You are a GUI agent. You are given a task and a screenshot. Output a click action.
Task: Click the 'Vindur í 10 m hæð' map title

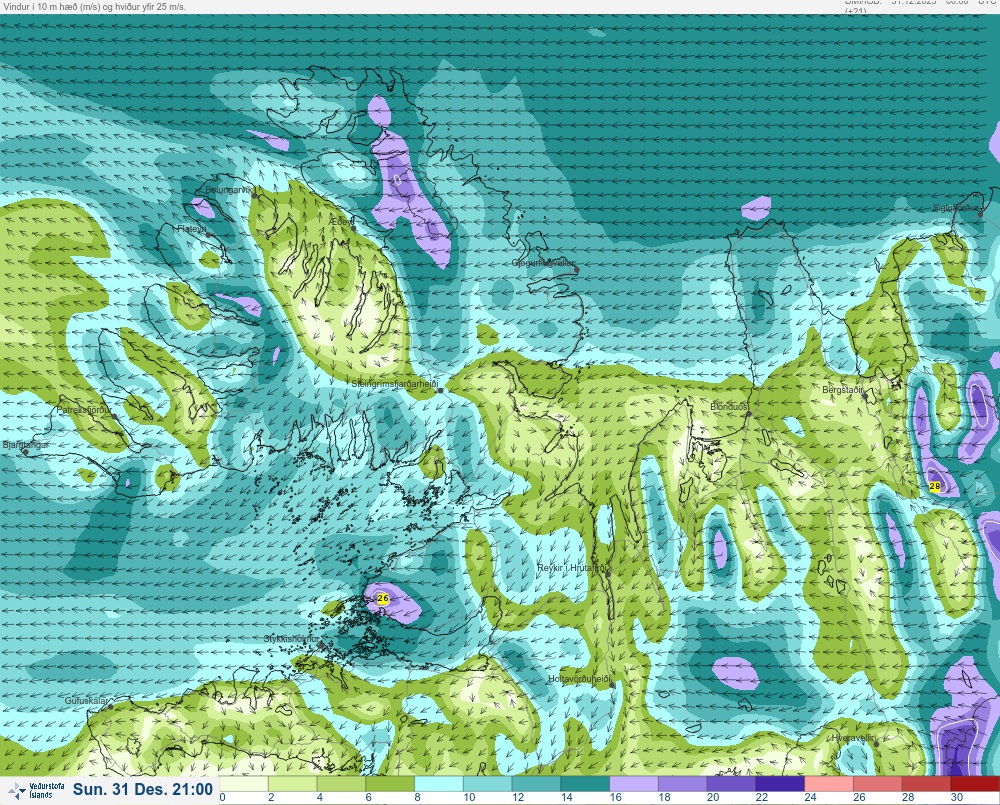pos(94,6)
